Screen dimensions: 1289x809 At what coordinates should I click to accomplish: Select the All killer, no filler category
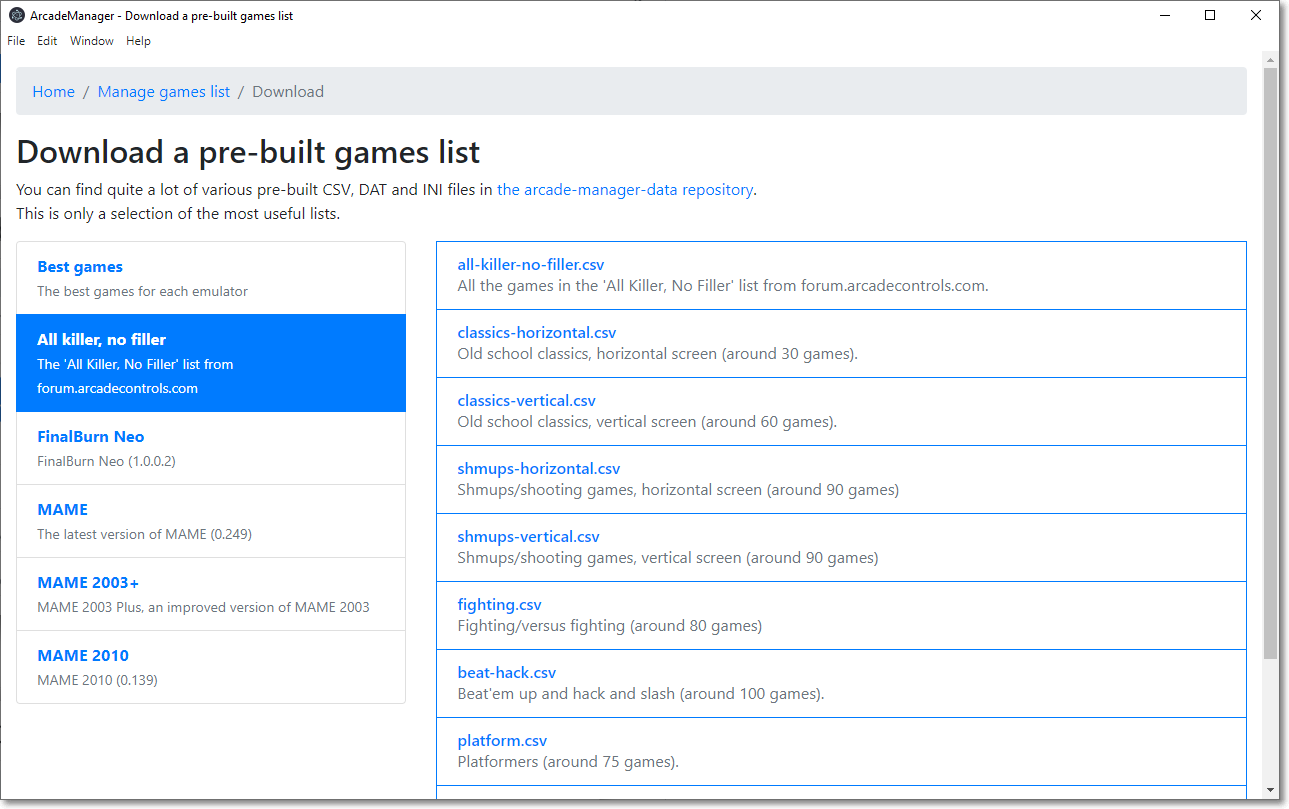point(211,363)
